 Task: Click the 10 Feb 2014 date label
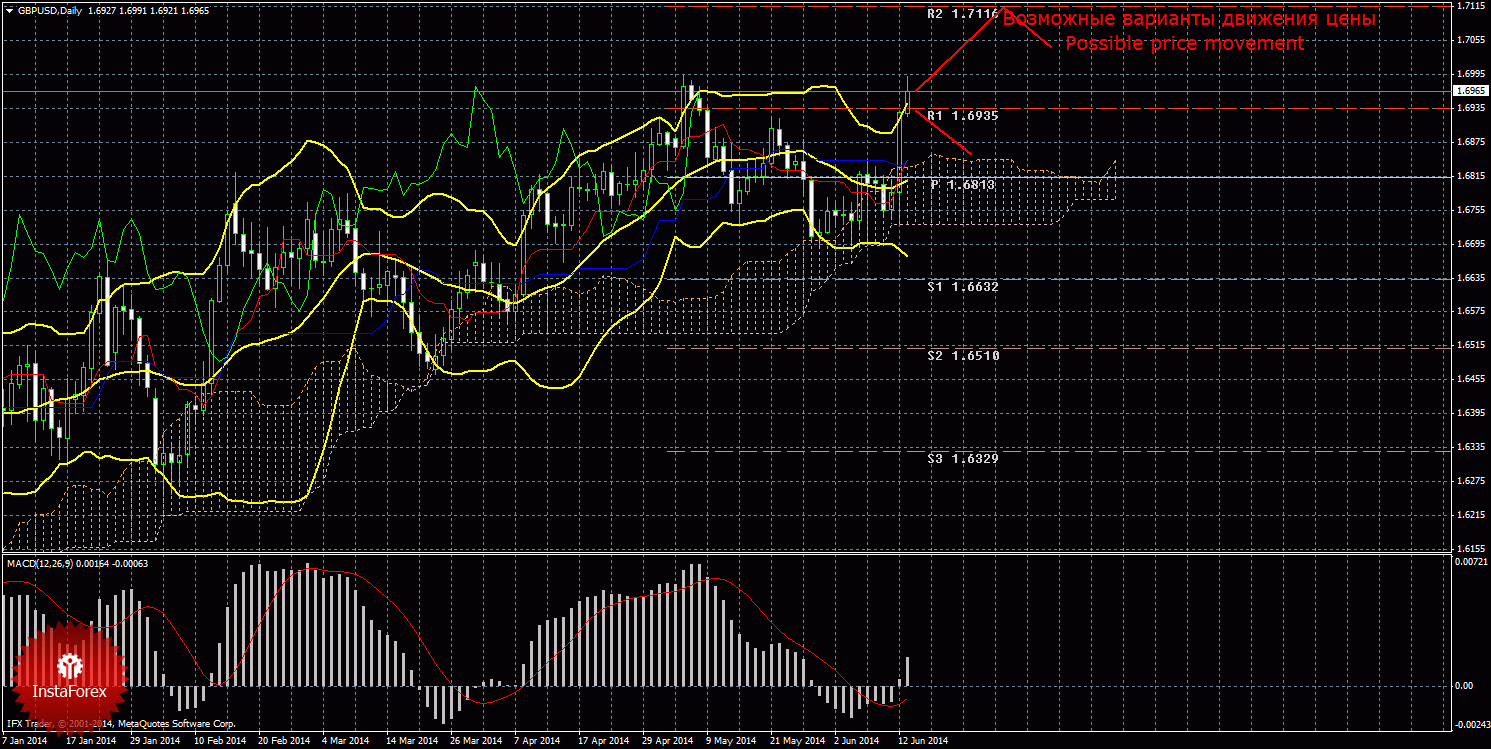click(221, 741)
